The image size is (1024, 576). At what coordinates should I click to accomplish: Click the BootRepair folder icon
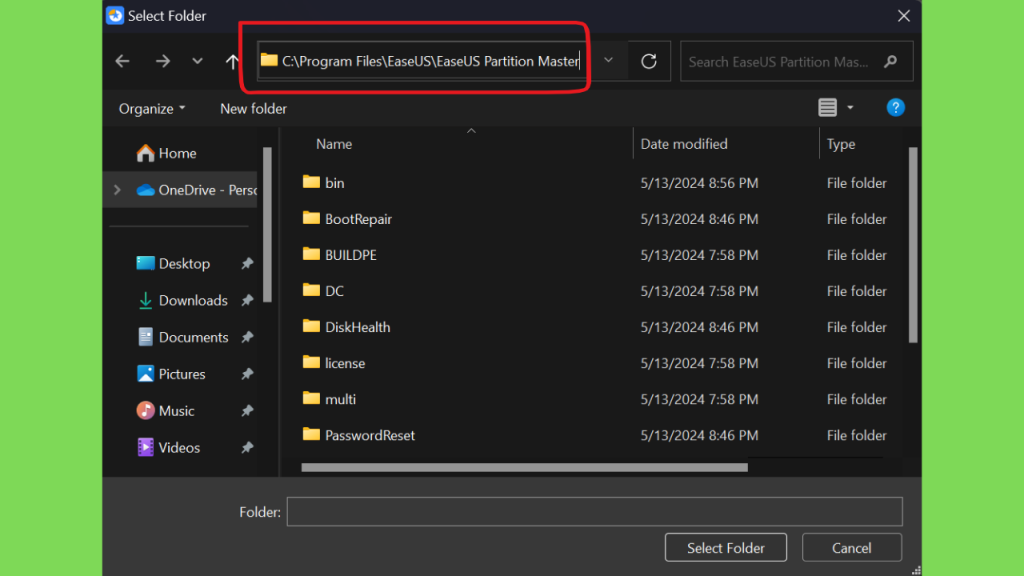[x=312, y=218]
